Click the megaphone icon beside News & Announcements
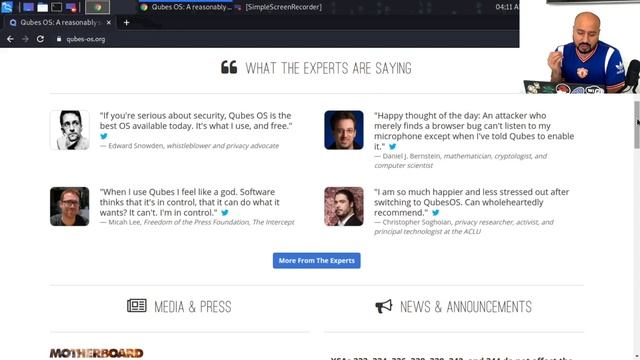Screen dimensions: 640x360 tap(384, 306)
